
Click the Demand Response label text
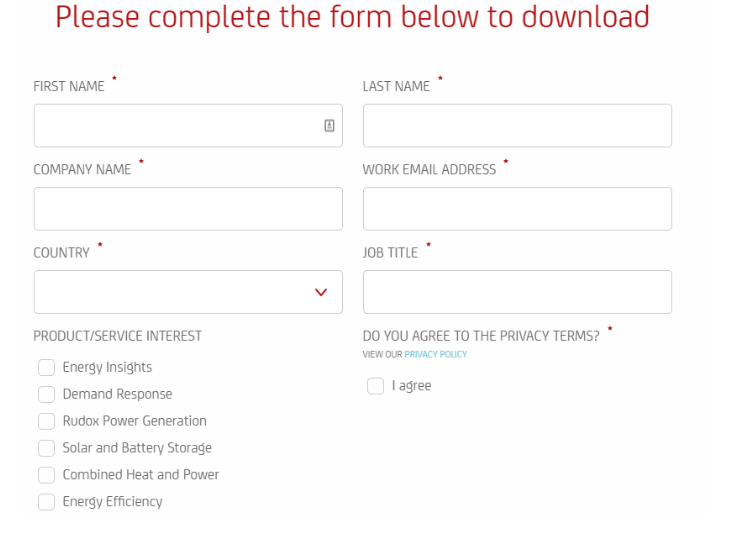click(118, 394)
